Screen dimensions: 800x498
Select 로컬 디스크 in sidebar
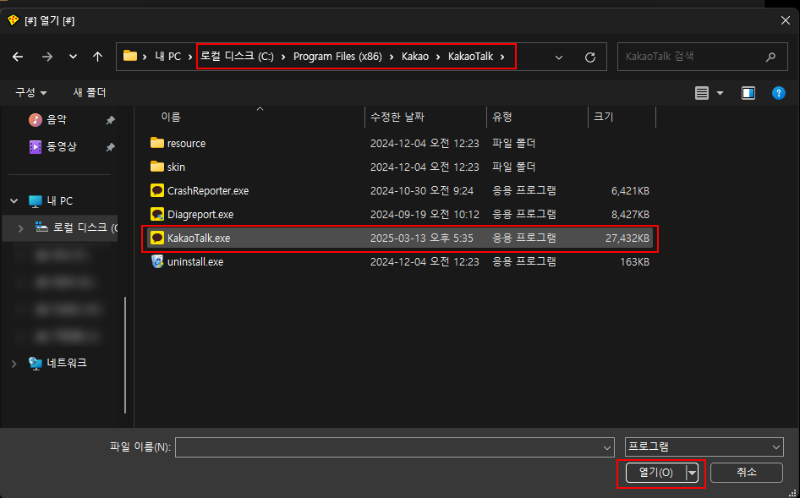(77, 228)
